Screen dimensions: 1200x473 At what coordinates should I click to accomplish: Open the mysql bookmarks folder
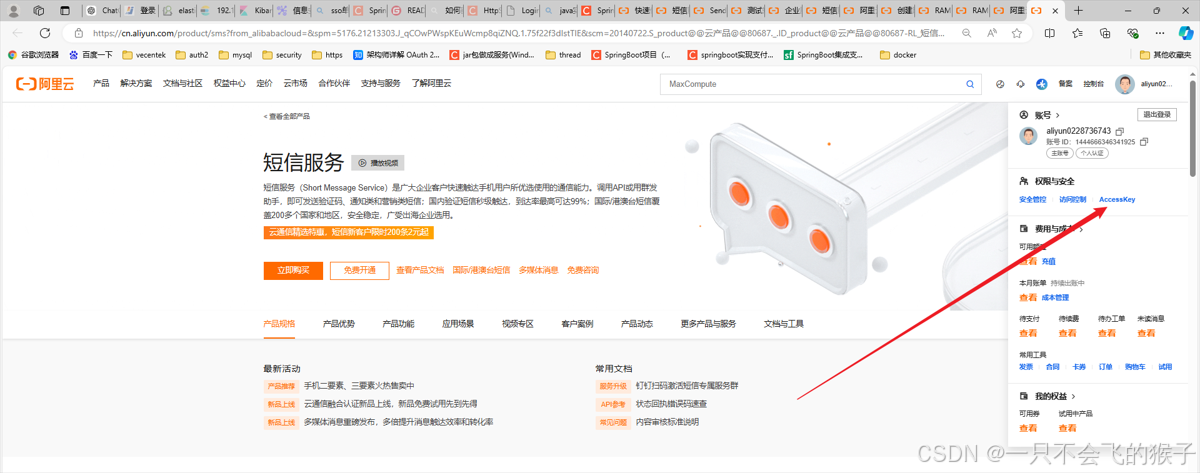coord(235,55)
